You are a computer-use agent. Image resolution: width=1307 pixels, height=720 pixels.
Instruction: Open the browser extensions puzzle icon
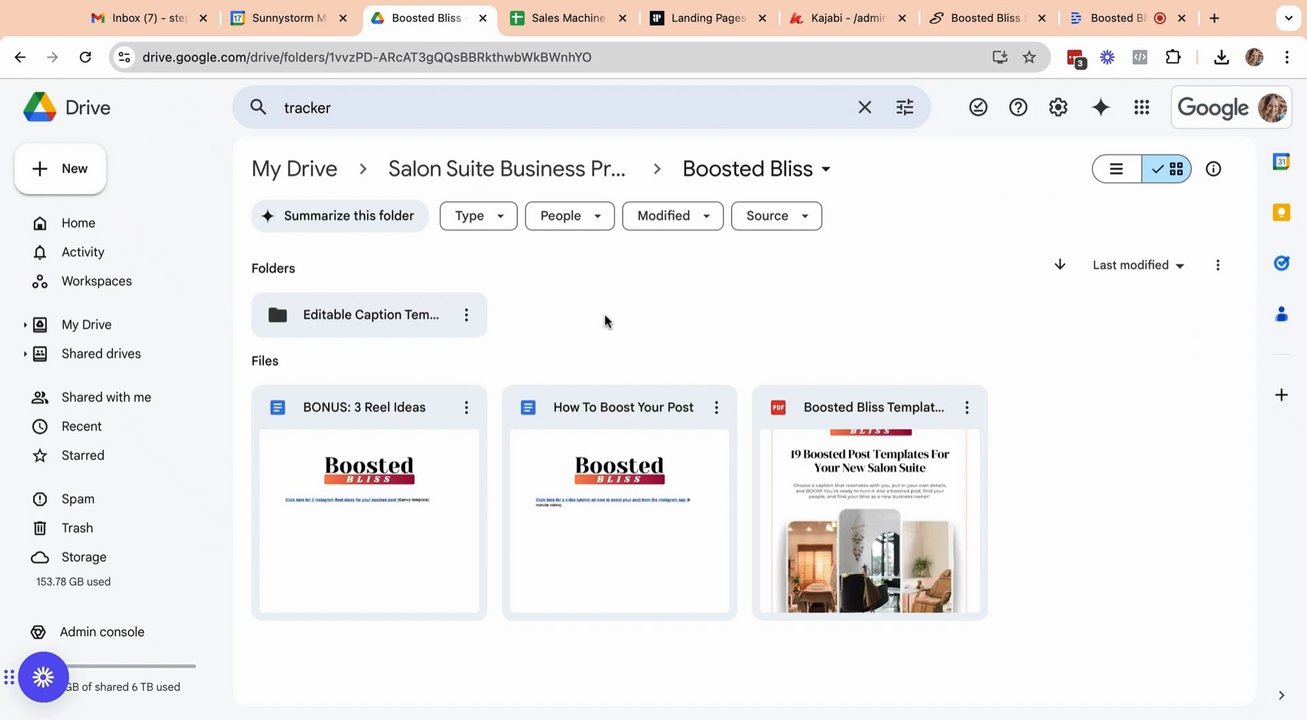pos(1173,57)
